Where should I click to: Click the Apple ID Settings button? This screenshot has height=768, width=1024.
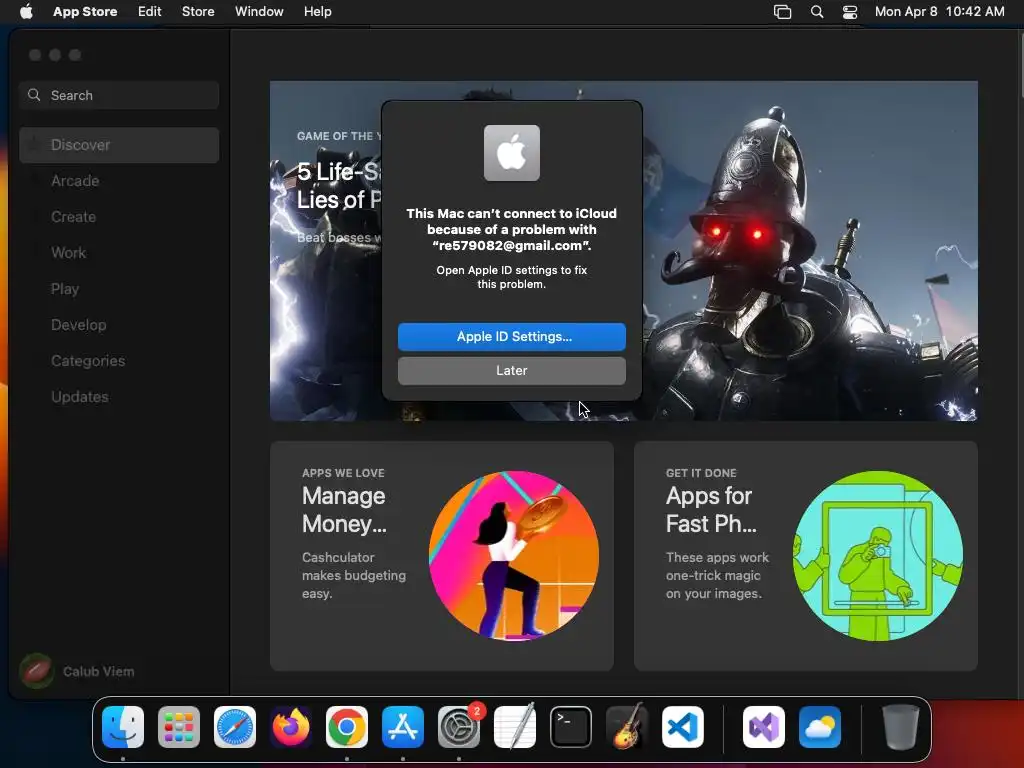511,337
